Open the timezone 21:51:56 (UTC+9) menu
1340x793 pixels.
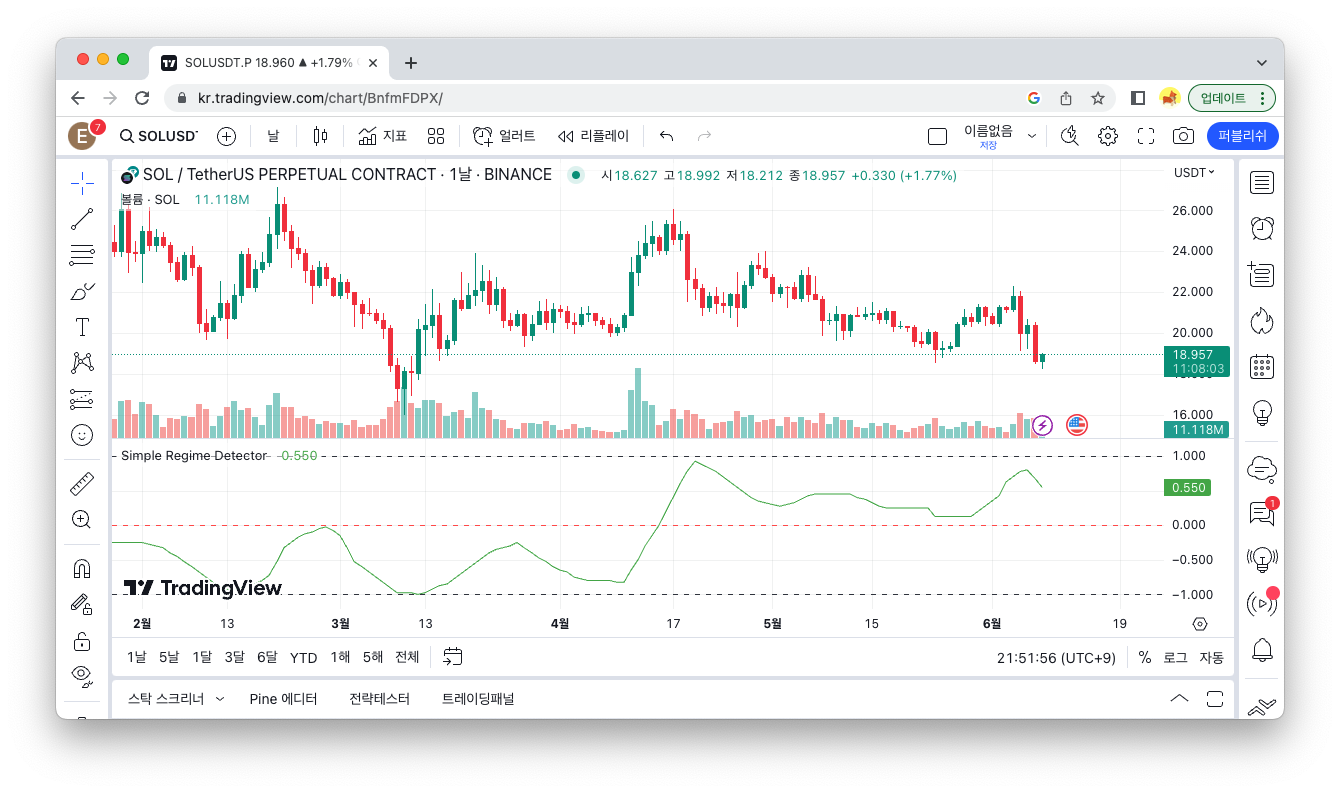coord(1056,657)
